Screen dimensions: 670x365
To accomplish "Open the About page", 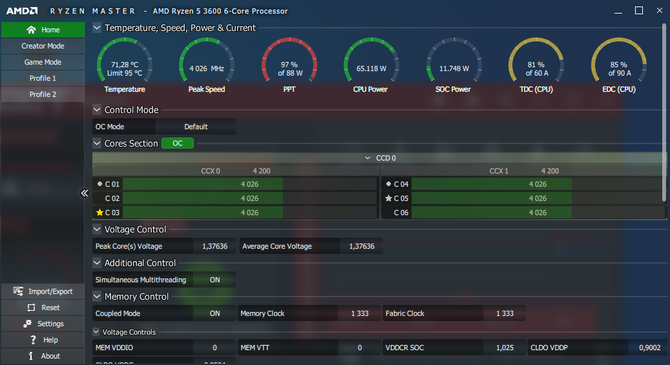I will 43,356.
